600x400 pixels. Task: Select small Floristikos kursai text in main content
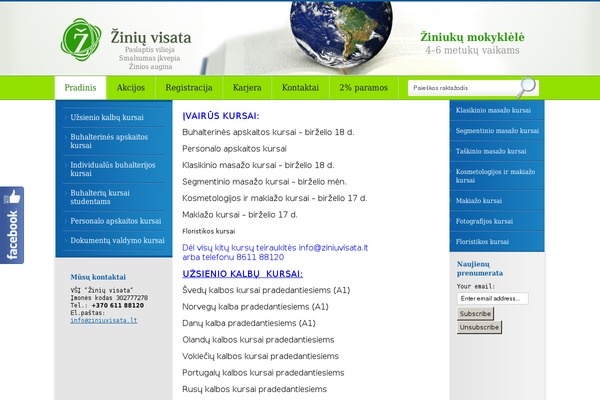click(209, 231)
